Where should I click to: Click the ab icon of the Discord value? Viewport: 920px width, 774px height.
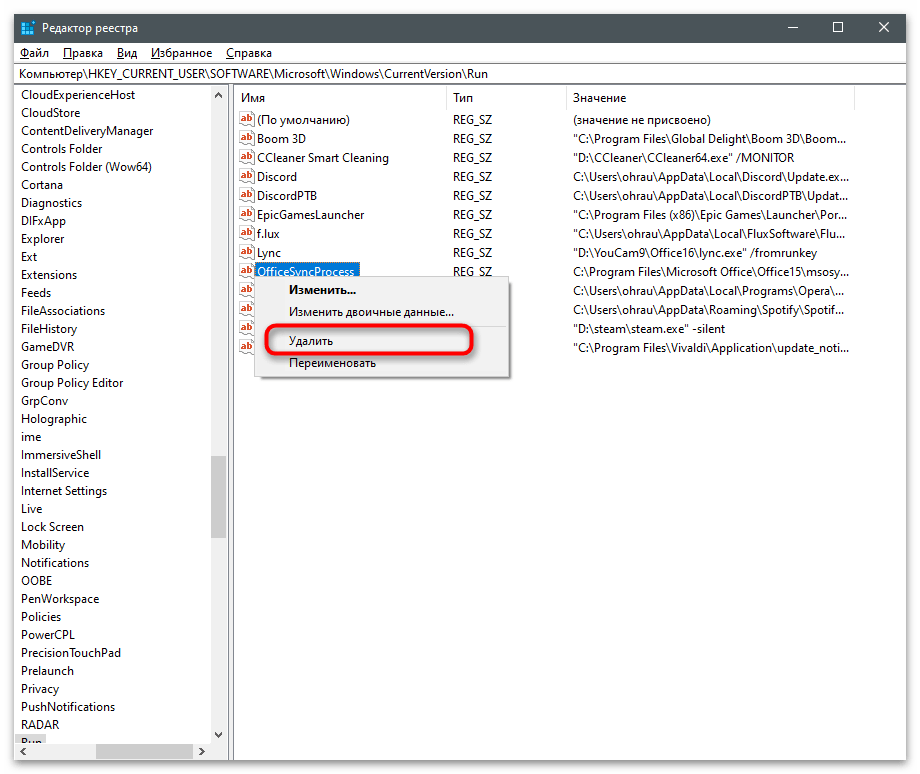(247, 177)
